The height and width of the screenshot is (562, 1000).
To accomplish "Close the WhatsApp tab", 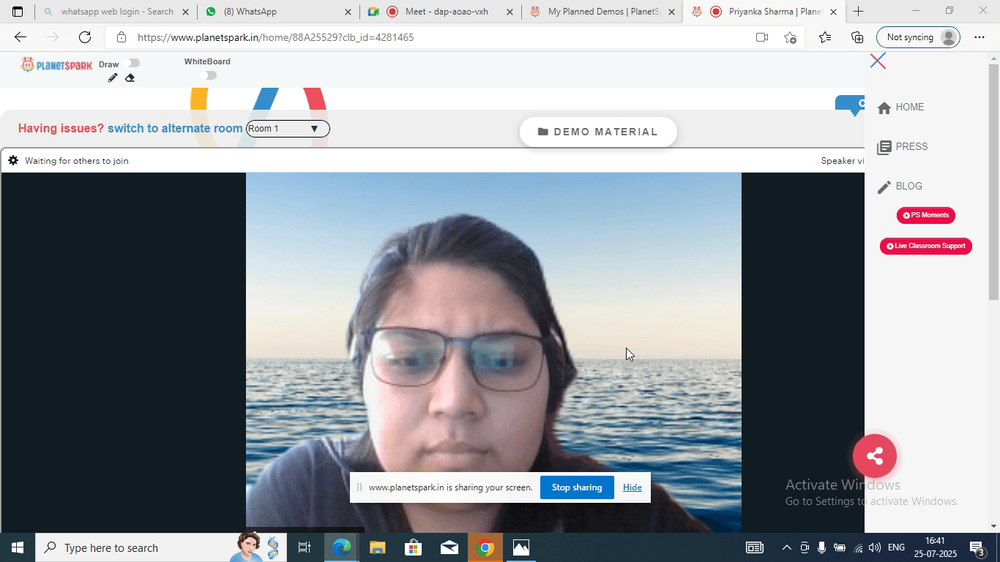I will (x=348, y=11).
